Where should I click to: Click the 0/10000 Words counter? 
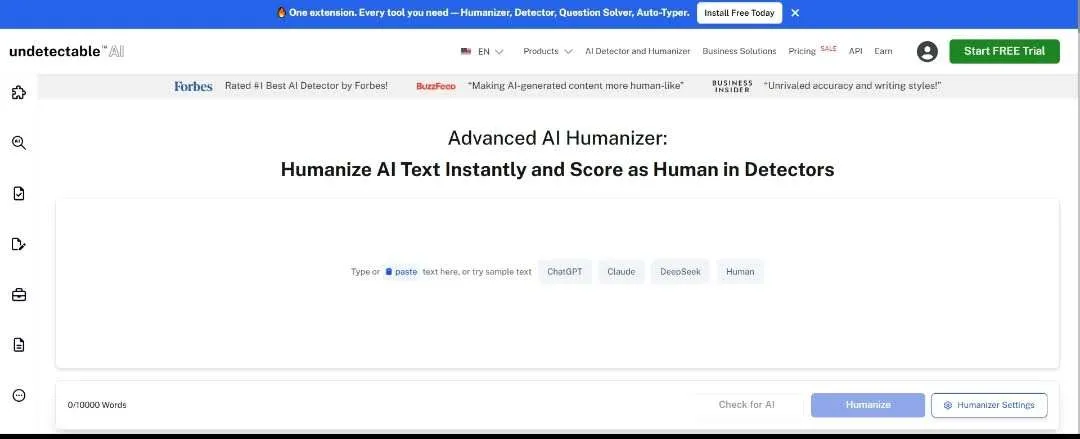click(x=97, y=405)
